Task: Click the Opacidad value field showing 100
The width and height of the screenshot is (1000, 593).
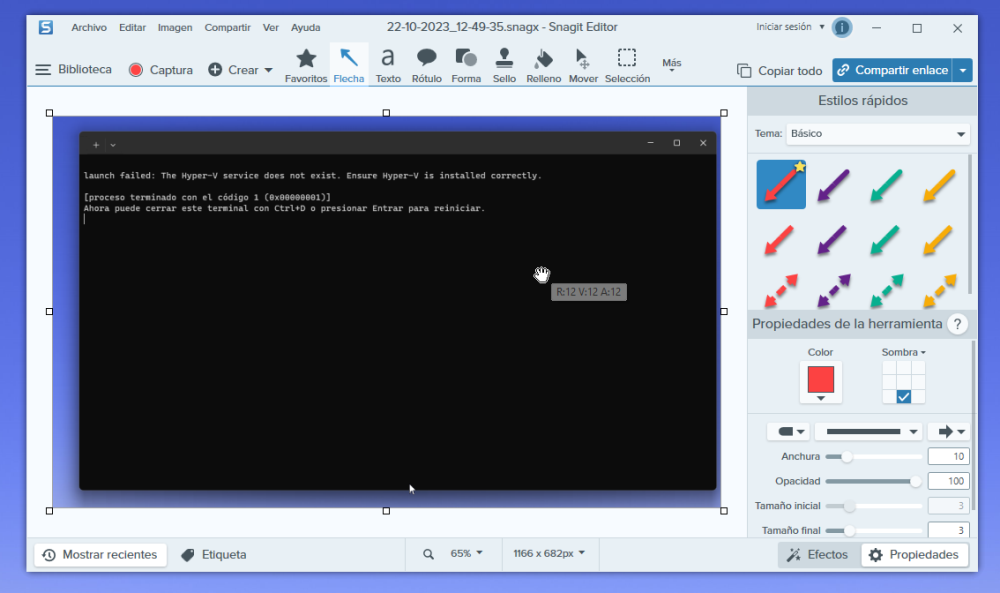Action: (x=949, y=481)
